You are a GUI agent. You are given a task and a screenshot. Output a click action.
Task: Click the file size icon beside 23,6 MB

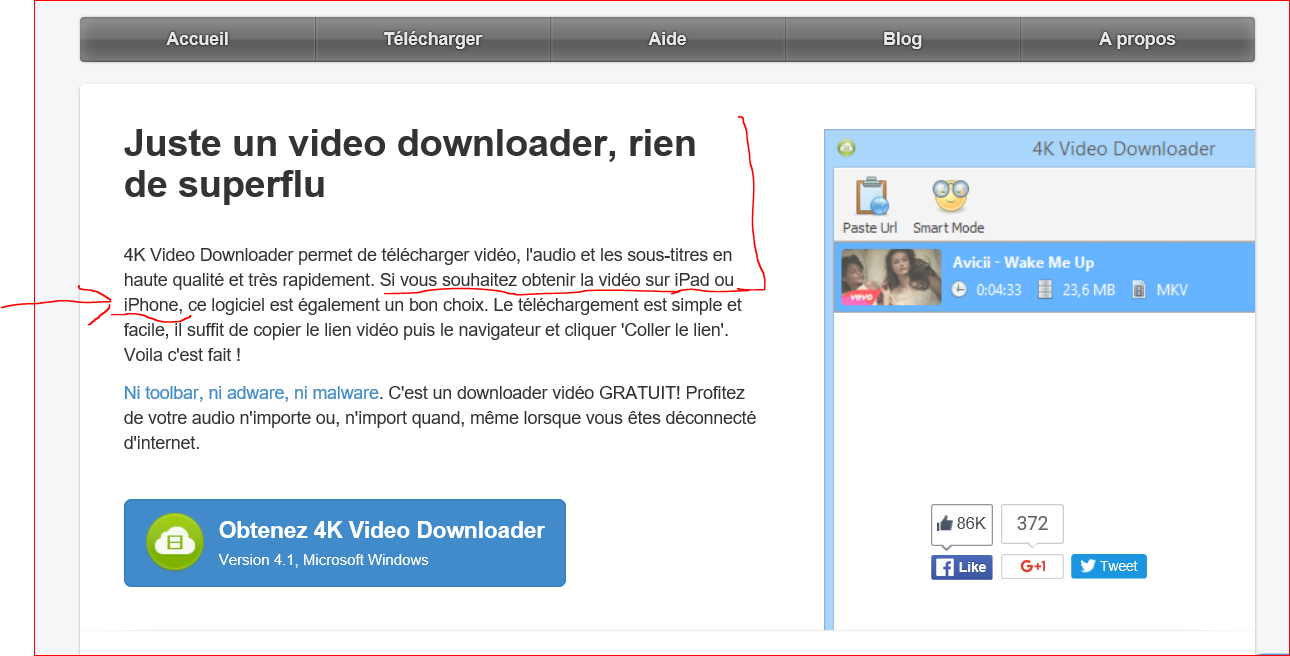[x=1046, y=290]
